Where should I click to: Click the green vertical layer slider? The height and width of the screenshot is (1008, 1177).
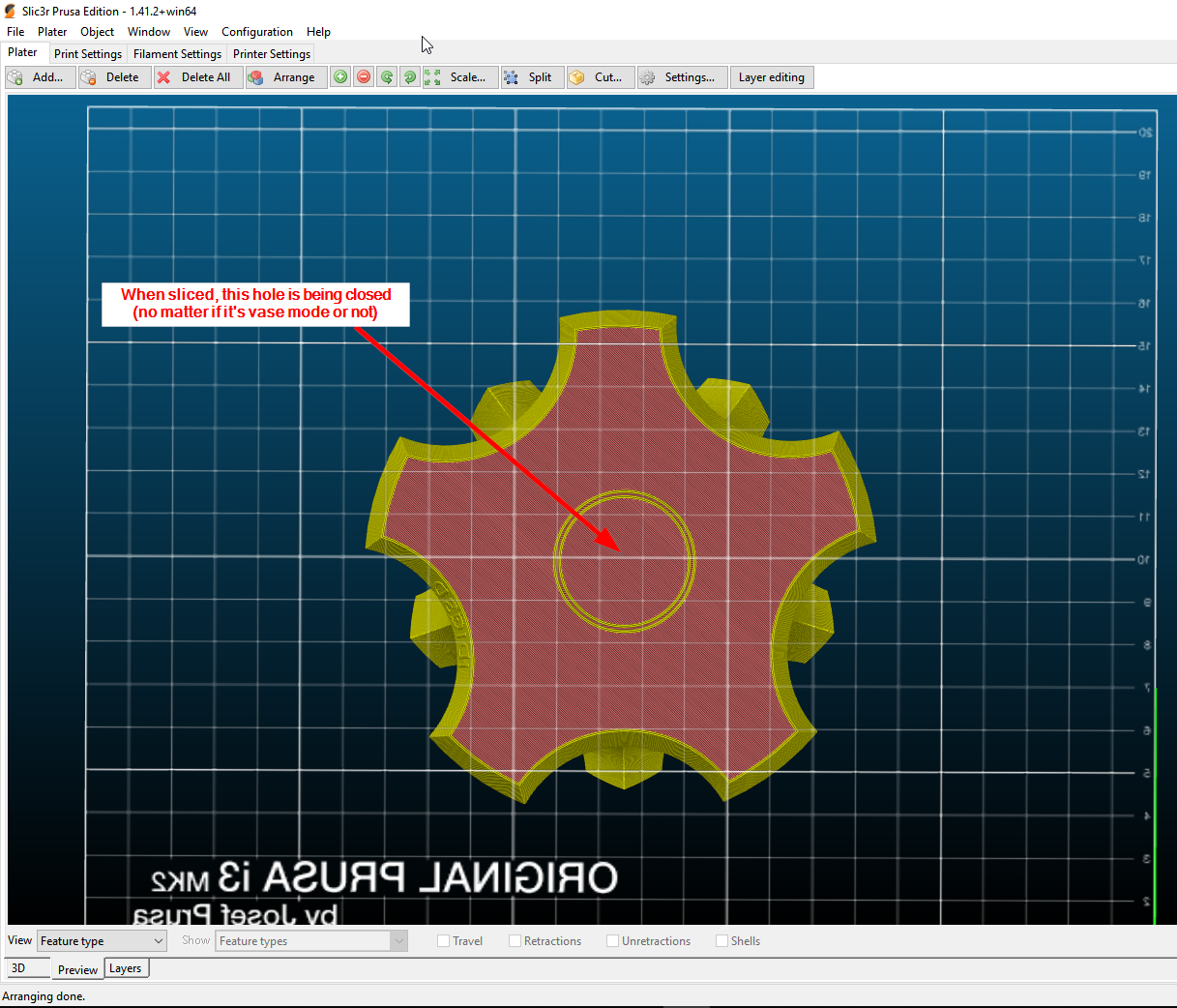pyautogui.click(x=1155, y=805)
